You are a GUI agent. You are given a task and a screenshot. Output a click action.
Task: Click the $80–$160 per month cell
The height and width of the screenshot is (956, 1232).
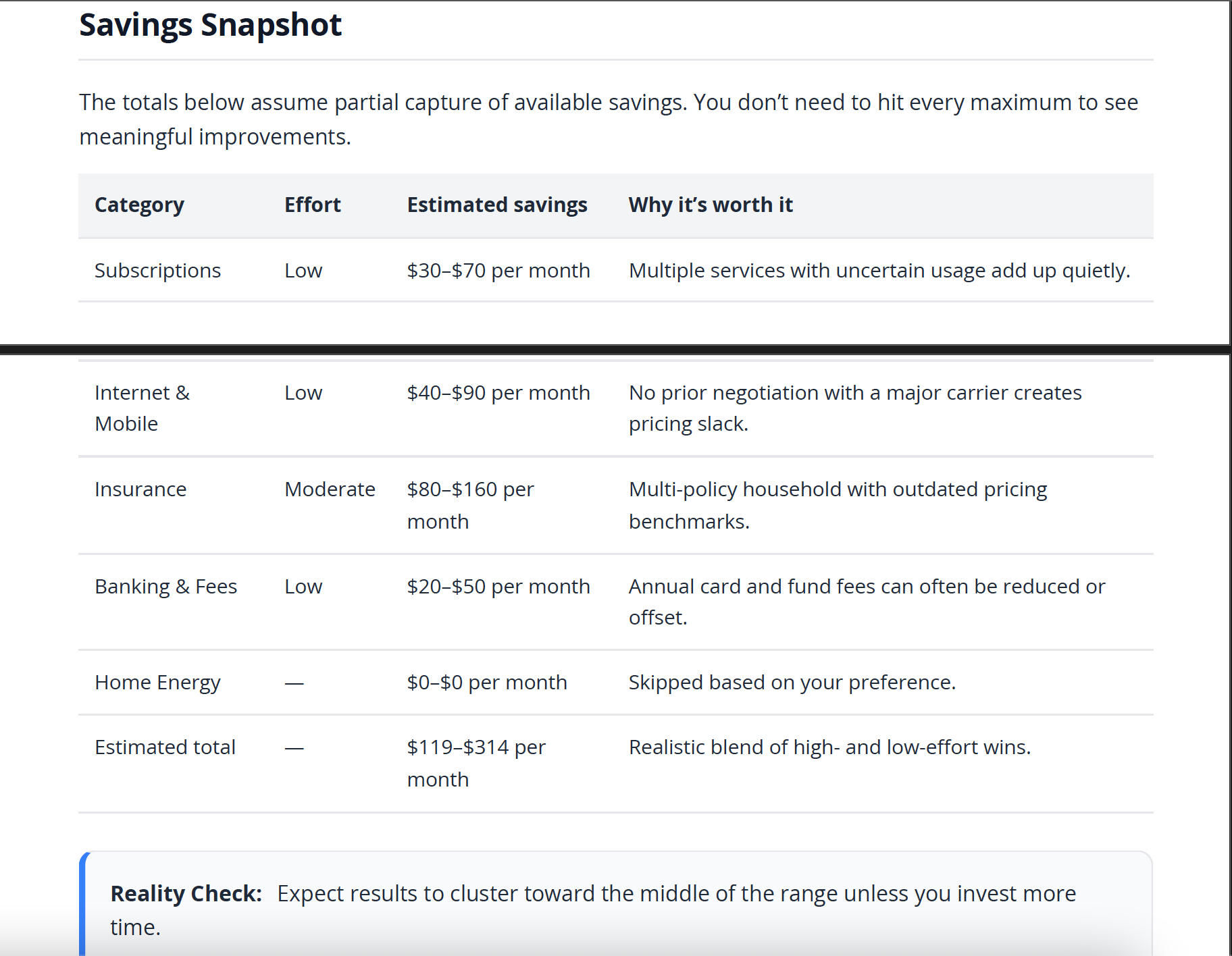coord(470,505)
